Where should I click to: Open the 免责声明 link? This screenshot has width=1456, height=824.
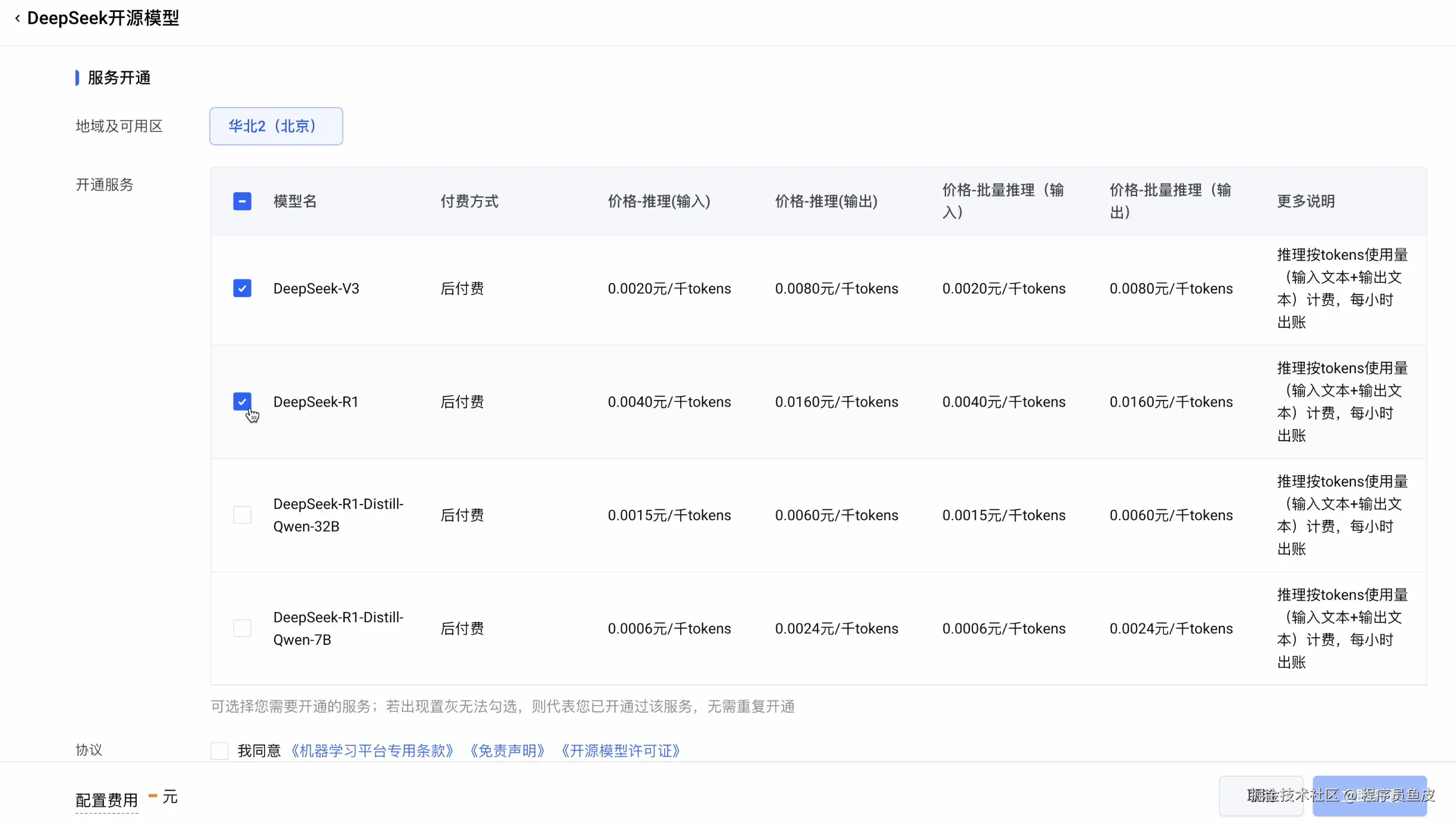tap(508, 751)
